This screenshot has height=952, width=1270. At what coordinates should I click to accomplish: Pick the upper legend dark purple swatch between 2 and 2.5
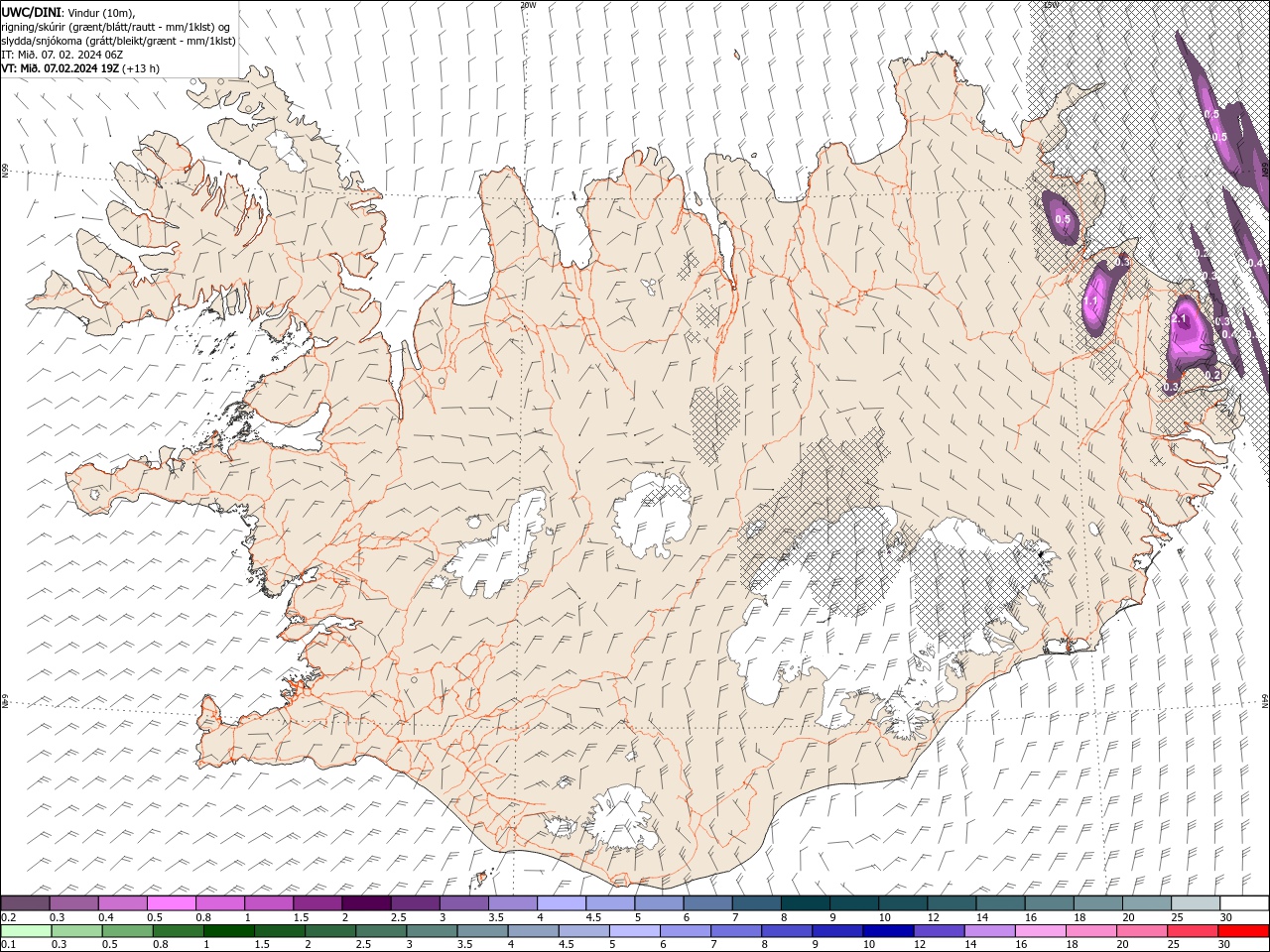point(367,903)
